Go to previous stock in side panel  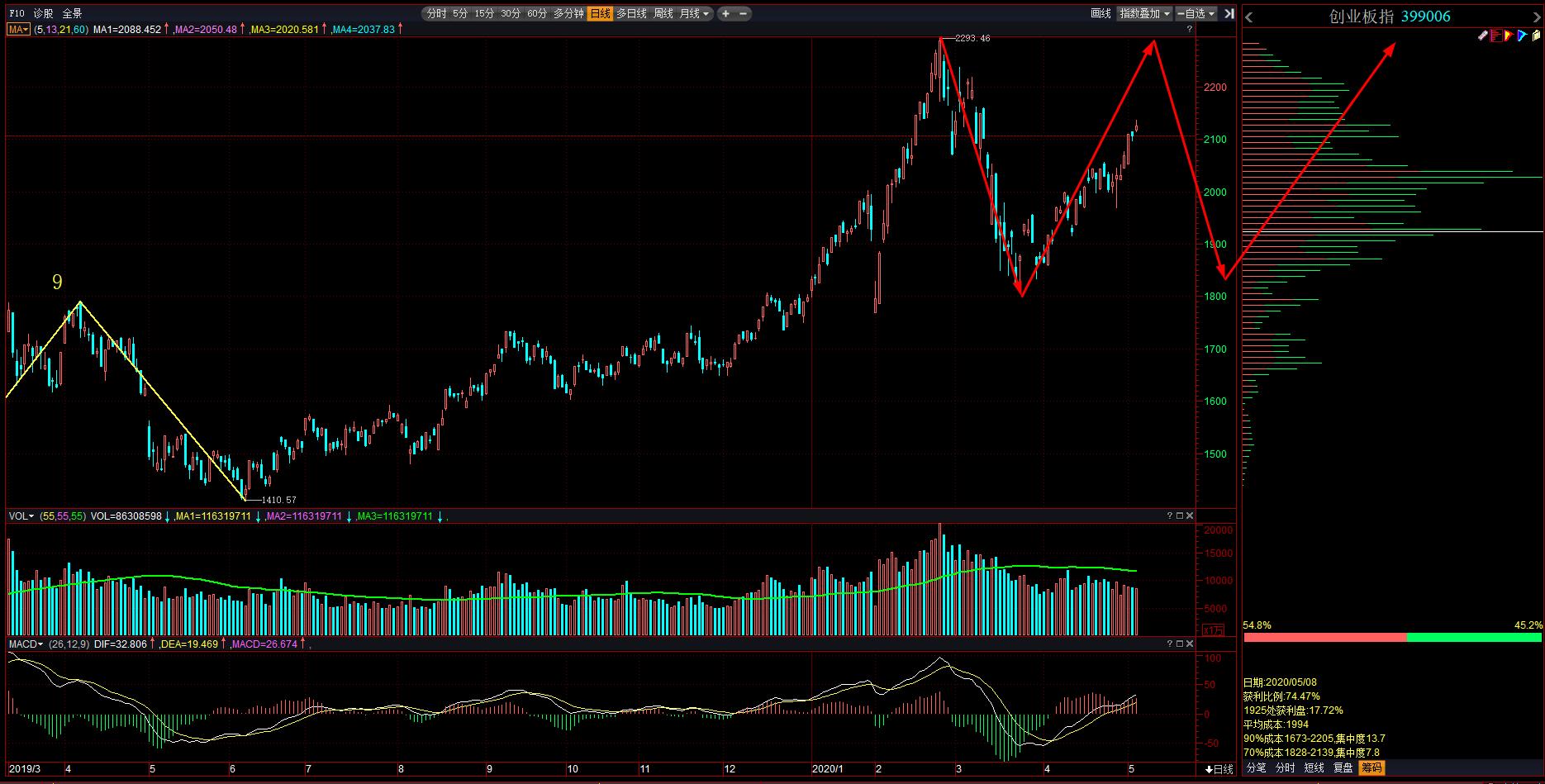pos(1249,17)
